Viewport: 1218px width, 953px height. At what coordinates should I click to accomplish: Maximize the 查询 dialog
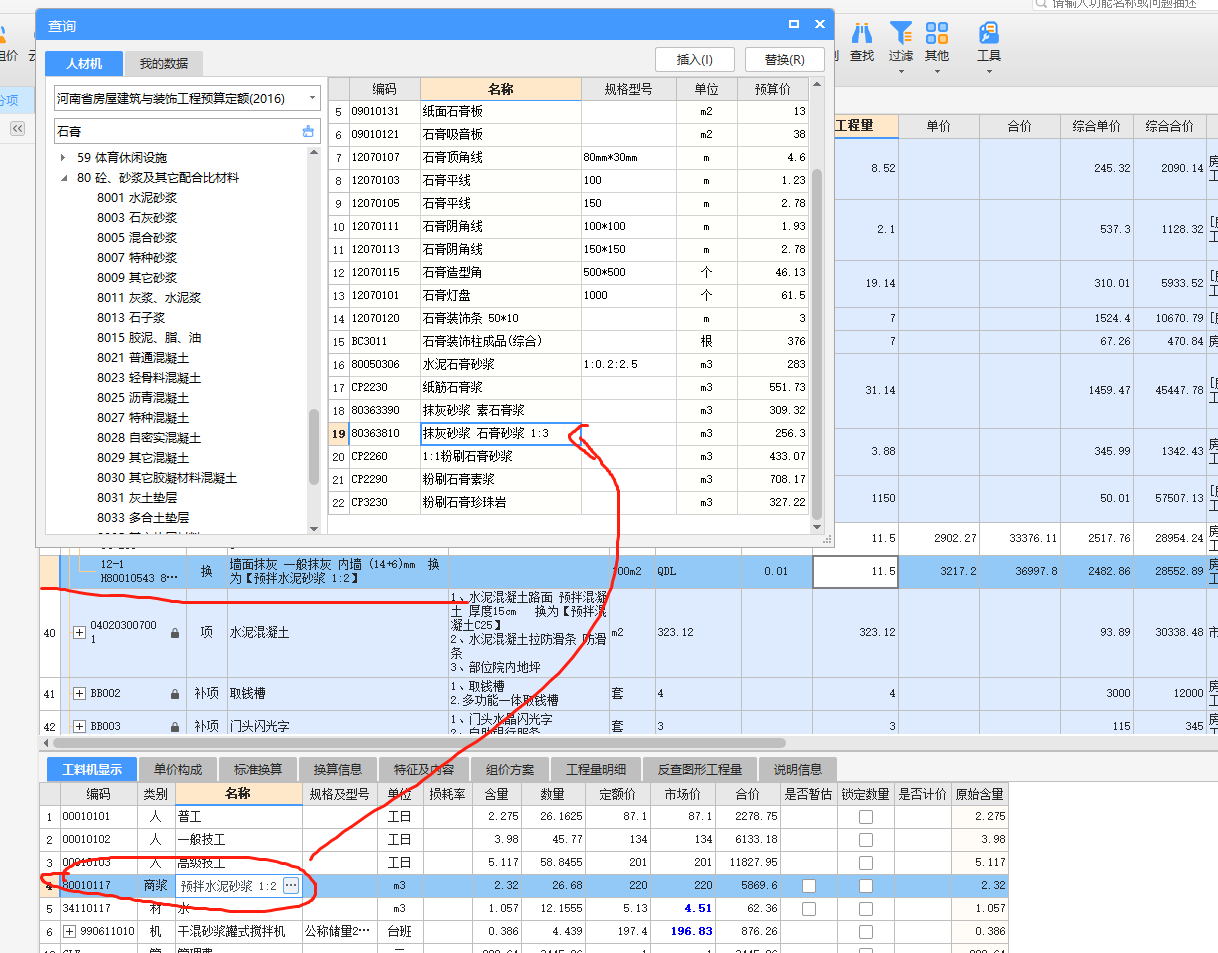(794, 24)
